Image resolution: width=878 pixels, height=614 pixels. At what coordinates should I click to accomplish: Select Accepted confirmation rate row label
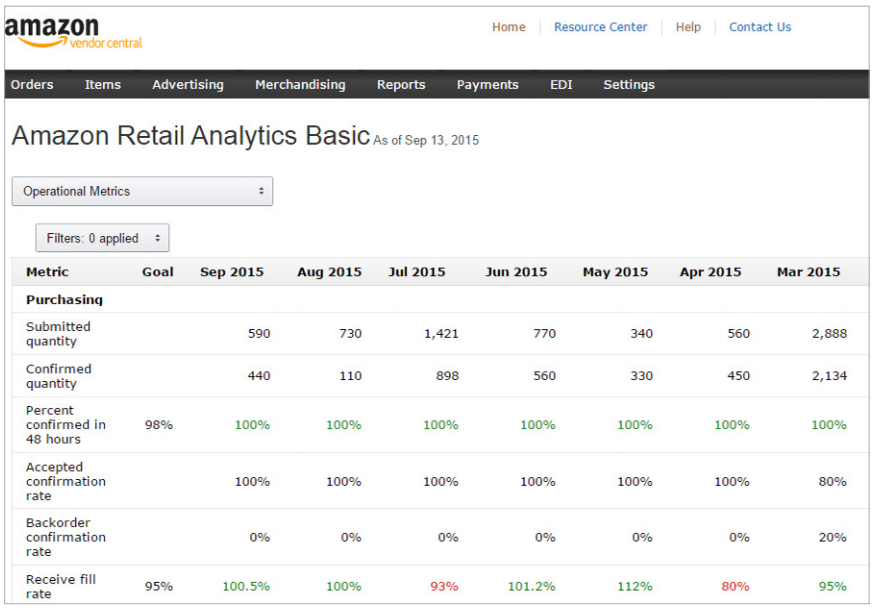pos(66,481)
